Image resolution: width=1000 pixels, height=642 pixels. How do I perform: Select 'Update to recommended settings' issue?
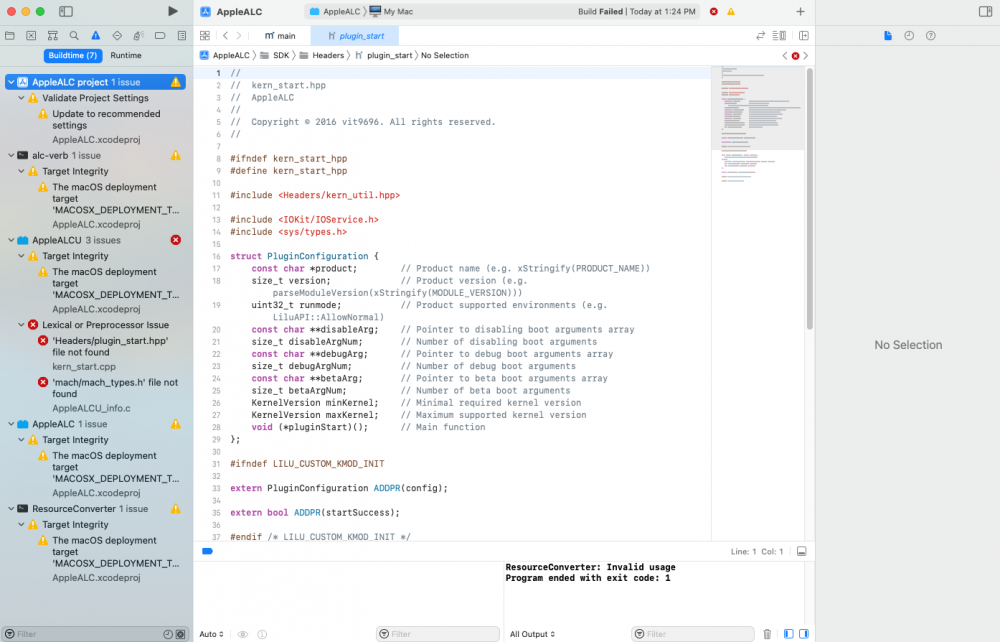click(106, 119)
